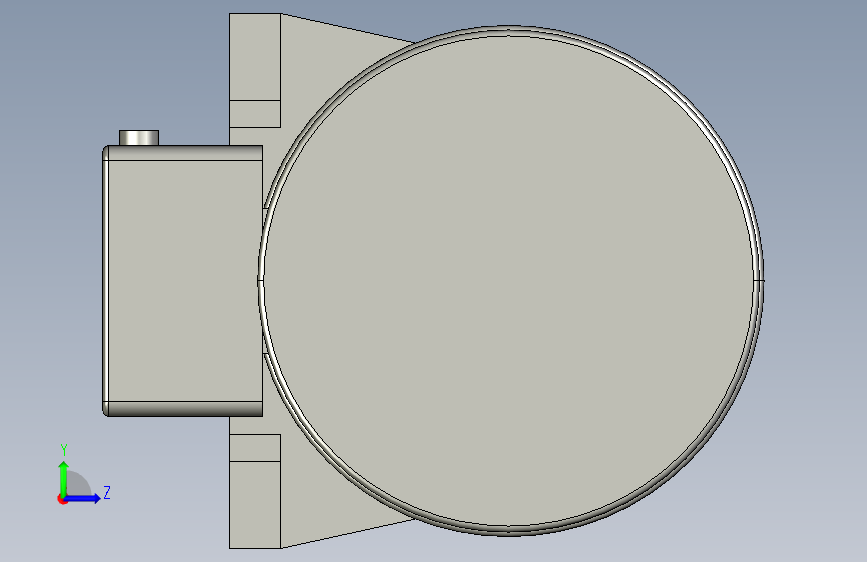
Task: Select the rectangular box body on the left
Action: pos(182,280)
